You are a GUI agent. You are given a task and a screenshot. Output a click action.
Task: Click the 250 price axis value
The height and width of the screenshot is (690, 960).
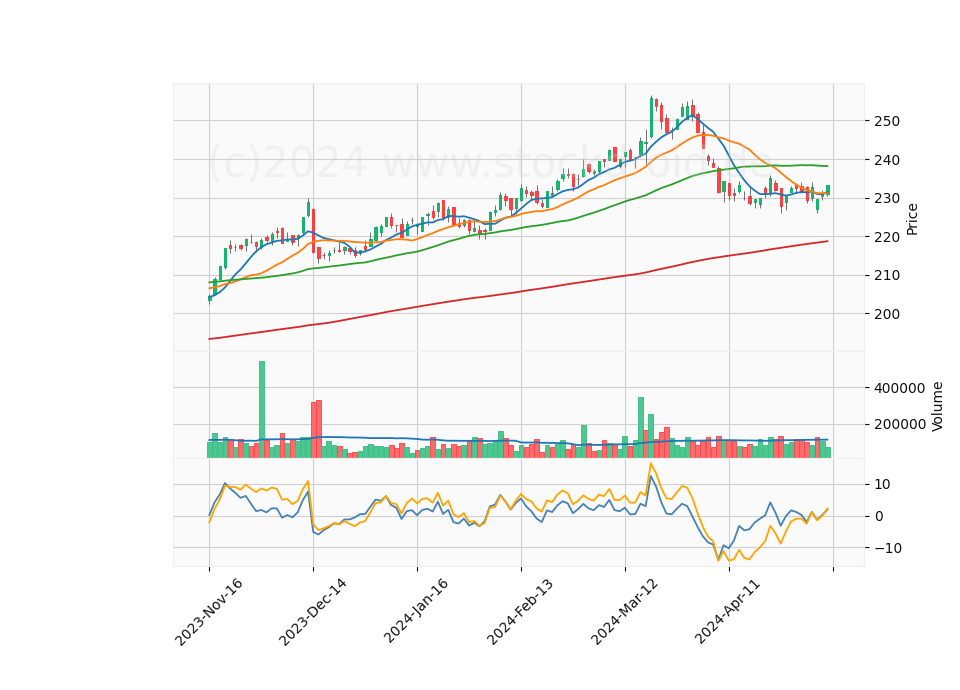point(888,121)
